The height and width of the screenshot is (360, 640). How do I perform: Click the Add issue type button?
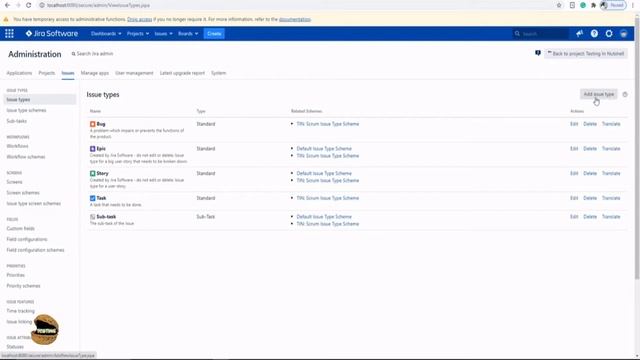[598, 94]
